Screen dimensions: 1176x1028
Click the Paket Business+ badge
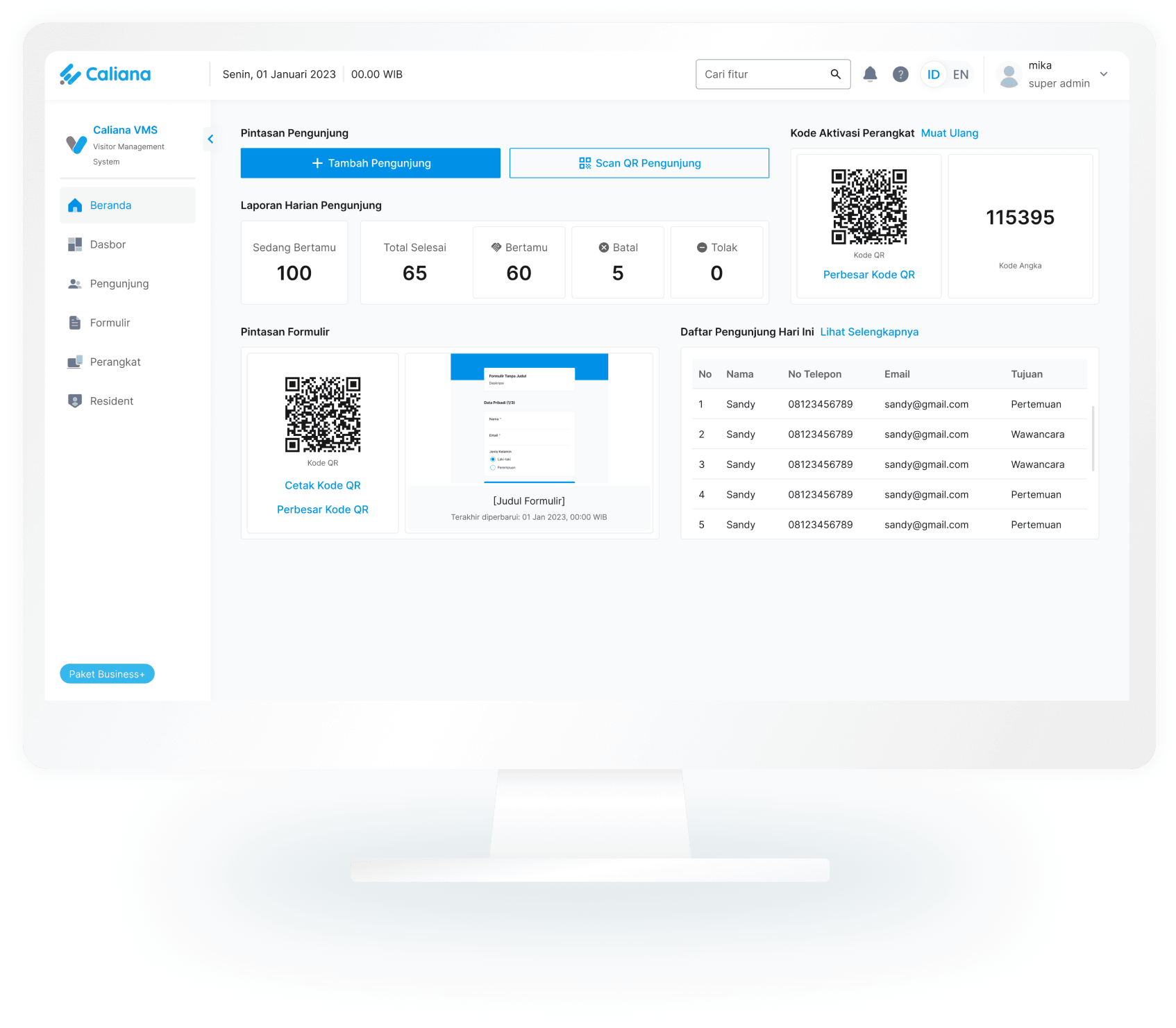coord(107,674)
